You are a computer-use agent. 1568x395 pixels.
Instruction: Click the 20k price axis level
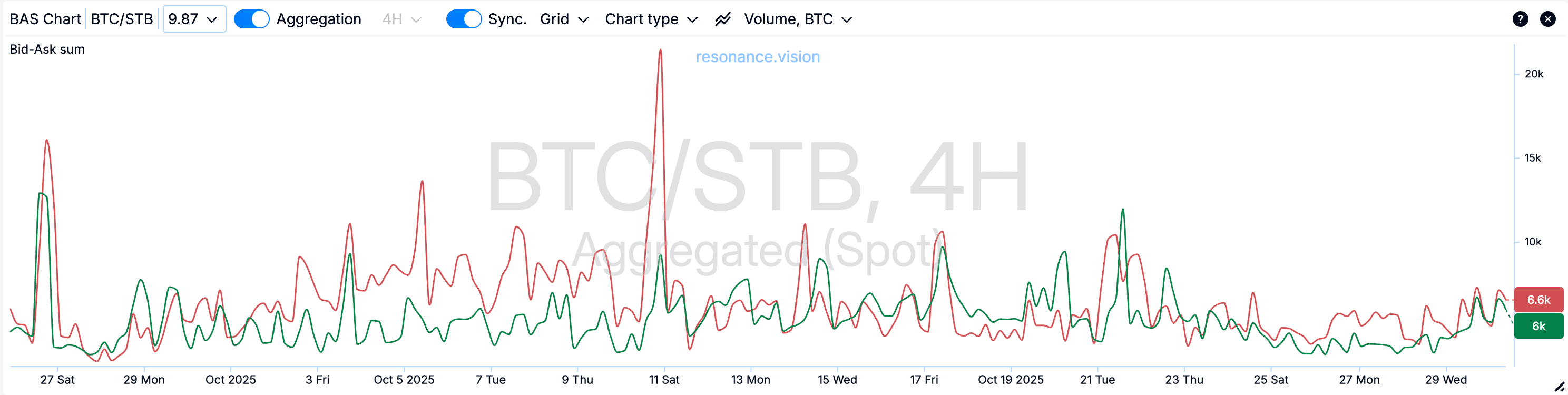pyautogui.click(x=1533, y=74)
